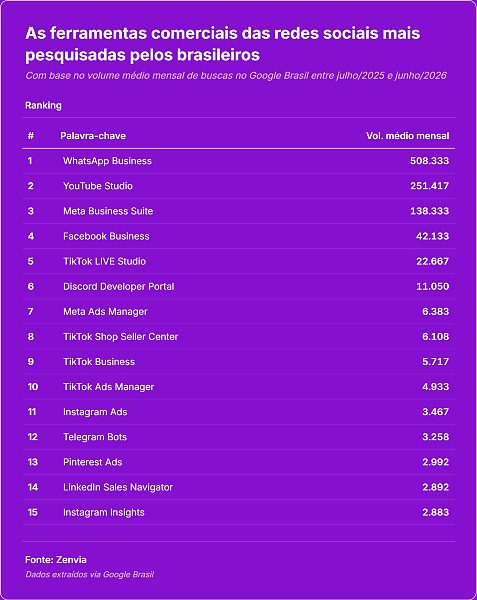
Task: Click TikTok LIVE Studio keyword
Action: point(104,261)
